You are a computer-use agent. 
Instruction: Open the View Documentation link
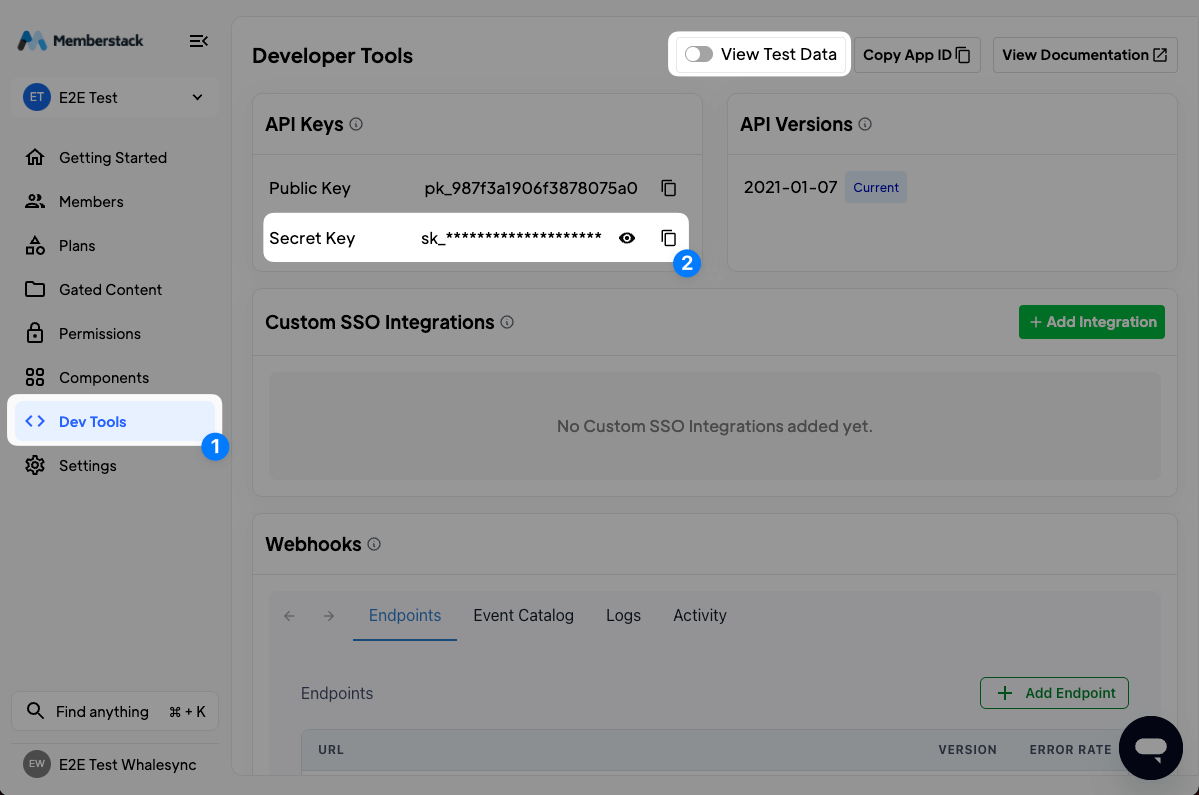point(1084,55)
